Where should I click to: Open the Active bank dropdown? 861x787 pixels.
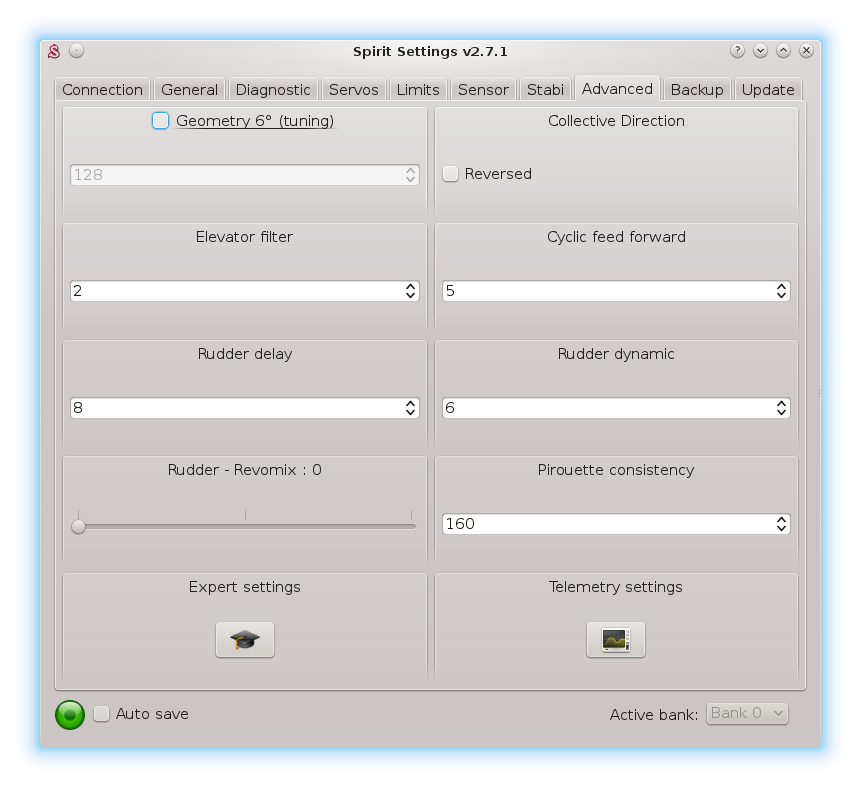(747, 713)
